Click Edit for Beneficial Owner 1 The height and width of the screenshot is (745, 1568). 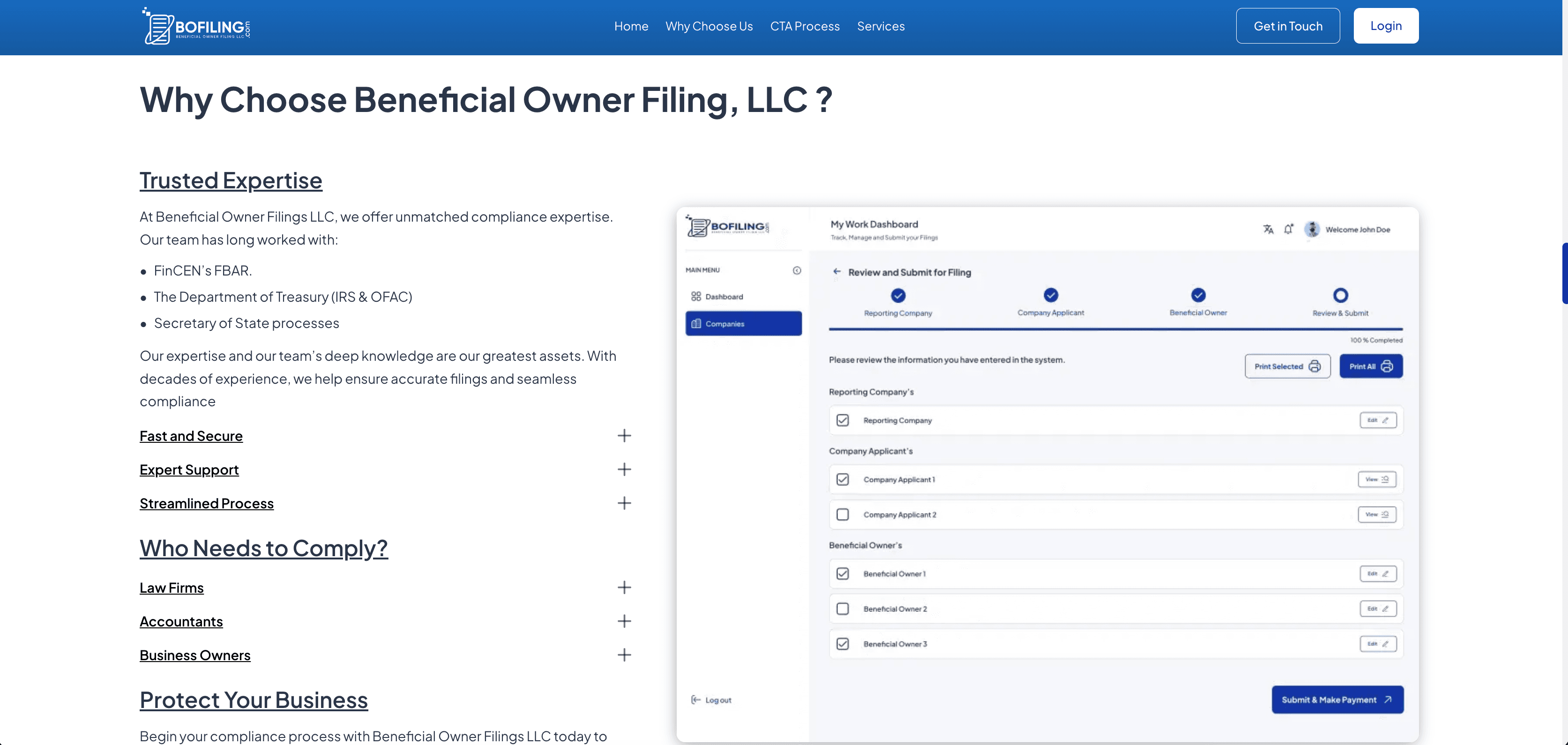[x=1378, y=574]
